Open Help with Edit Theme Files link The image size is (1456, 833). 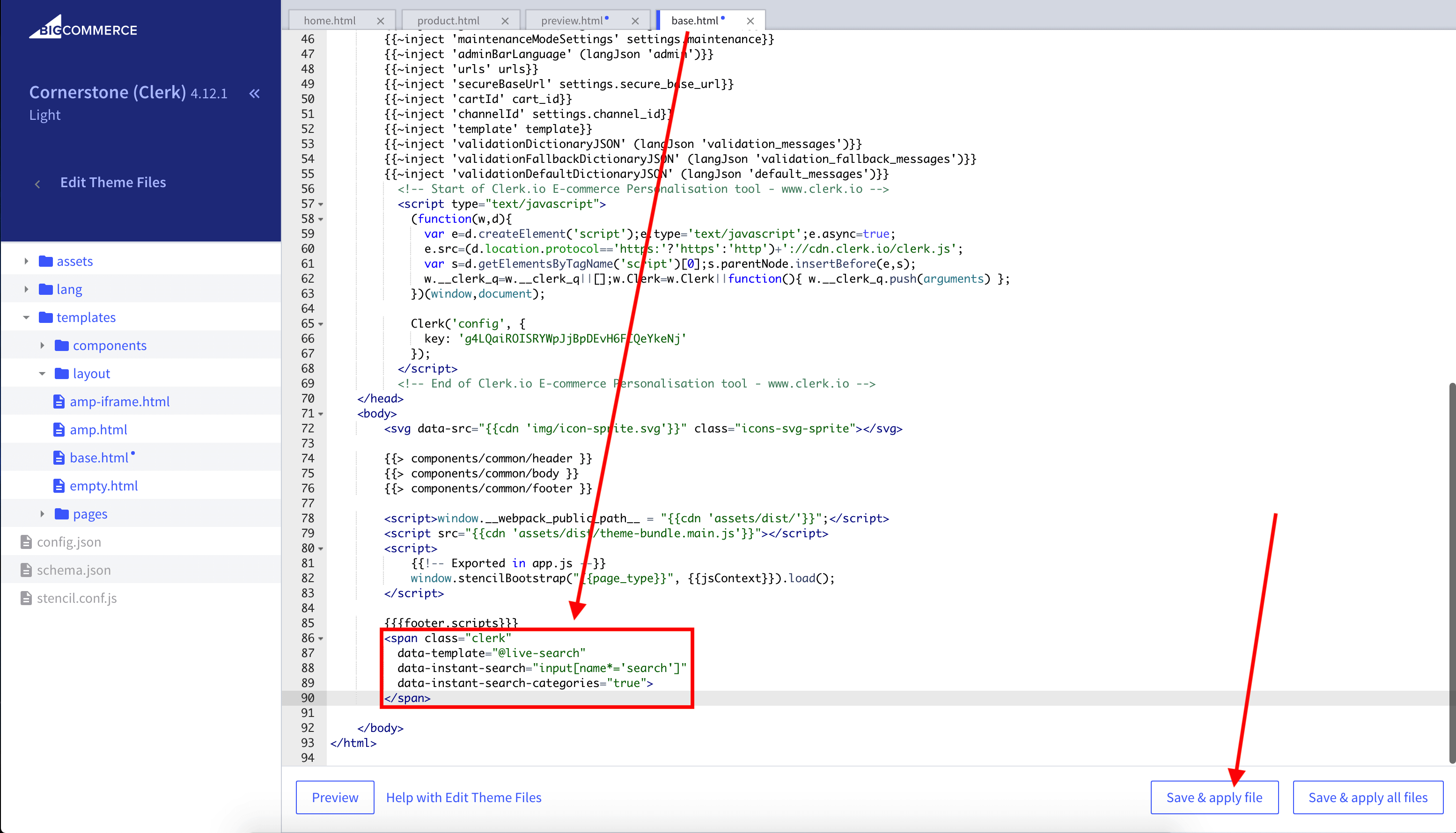coord(463,797)
